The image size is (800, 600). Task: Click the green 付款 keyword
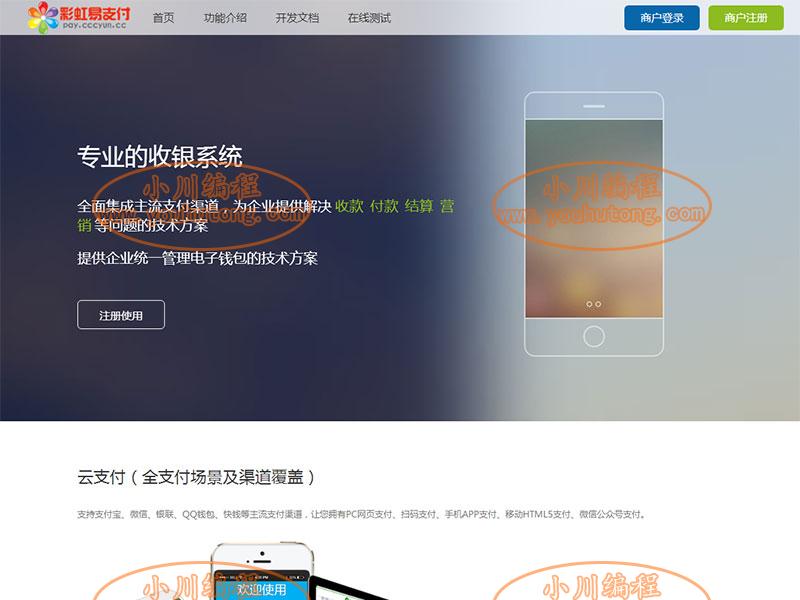pyautogui.click(x=384, y=206)
